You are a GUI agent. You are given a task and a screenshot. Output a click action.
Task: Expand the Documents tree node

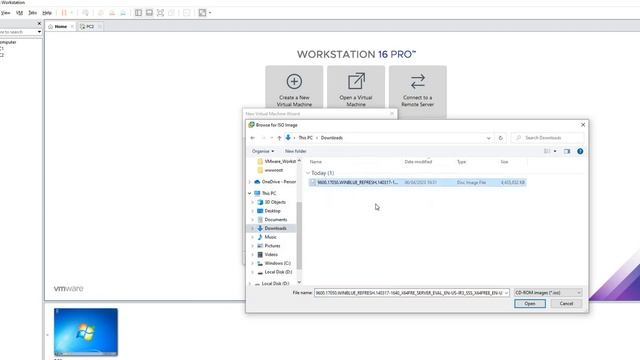point(253,220)
